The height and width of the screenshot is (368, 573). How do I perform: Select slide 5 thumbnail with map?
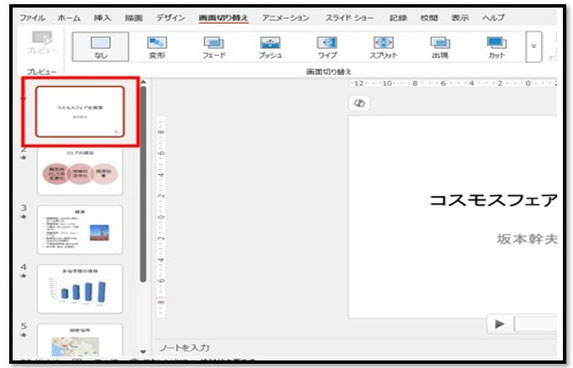click(x=80, y=341)
